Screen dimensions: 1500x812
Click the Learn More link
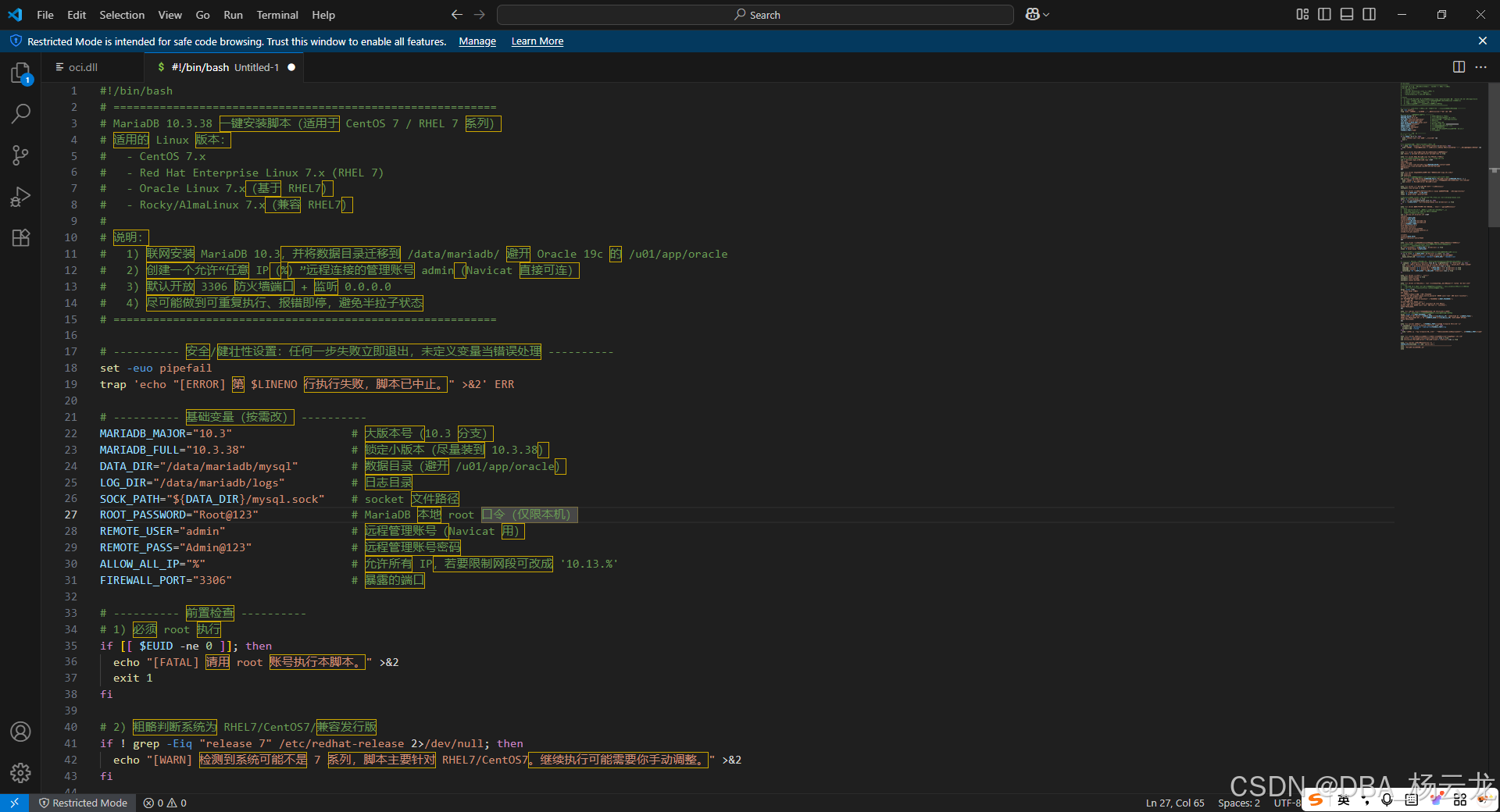pos(537,41)
